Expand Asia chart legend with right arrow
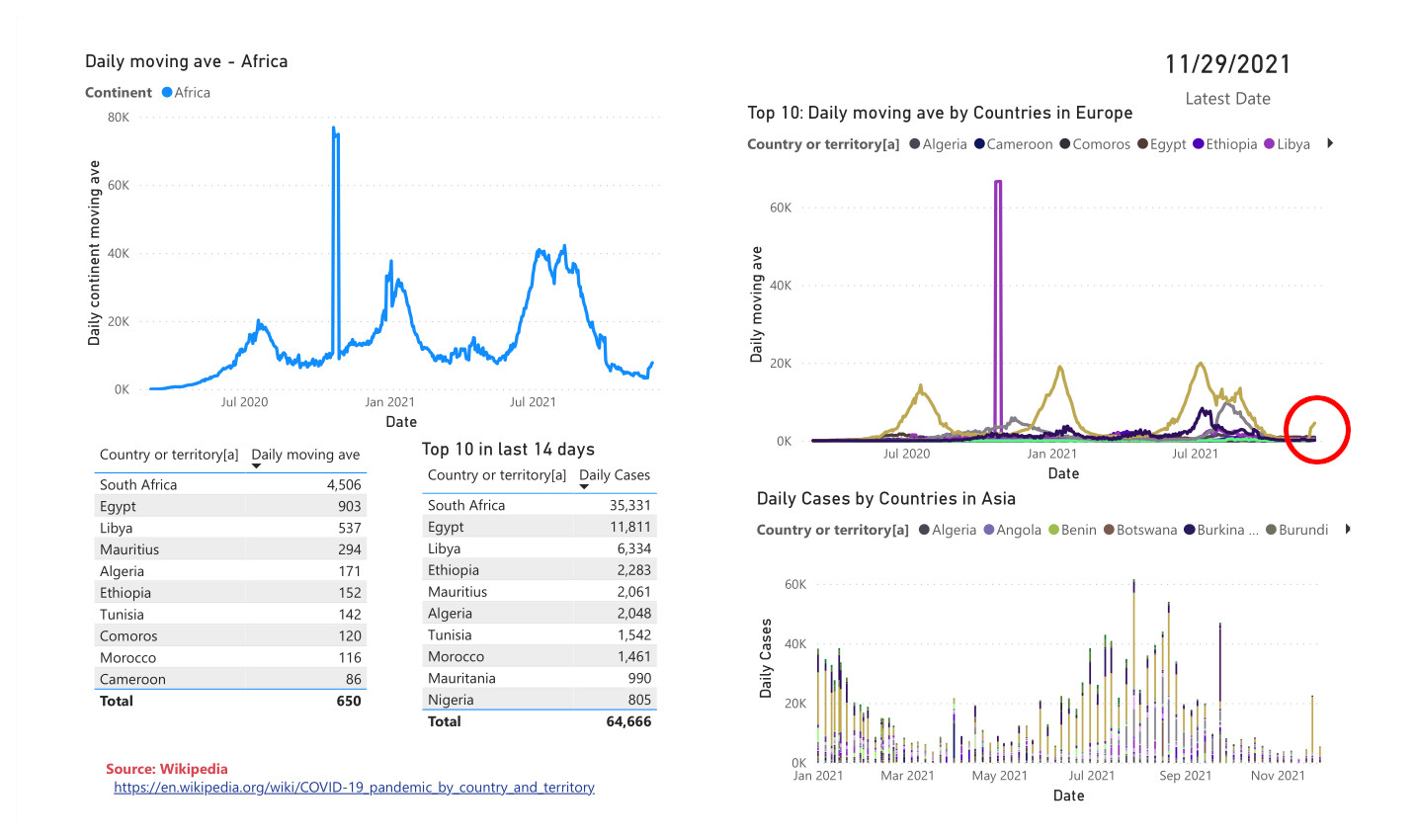1416x840 pixels. (1348, 530)
